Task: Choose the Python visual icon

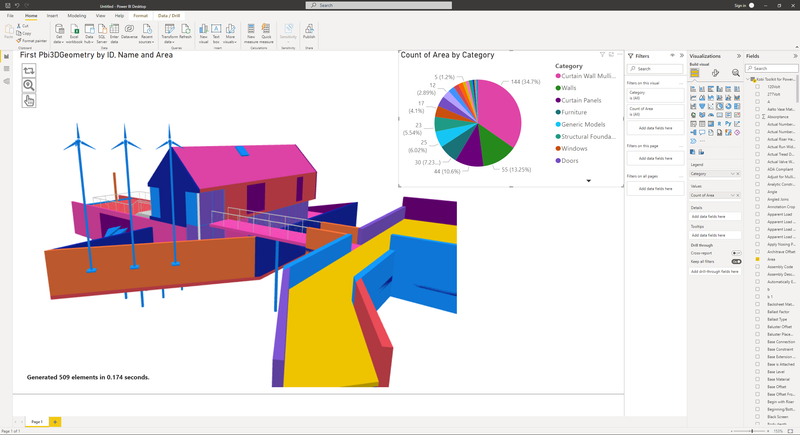Action: (x=728, y=123)
